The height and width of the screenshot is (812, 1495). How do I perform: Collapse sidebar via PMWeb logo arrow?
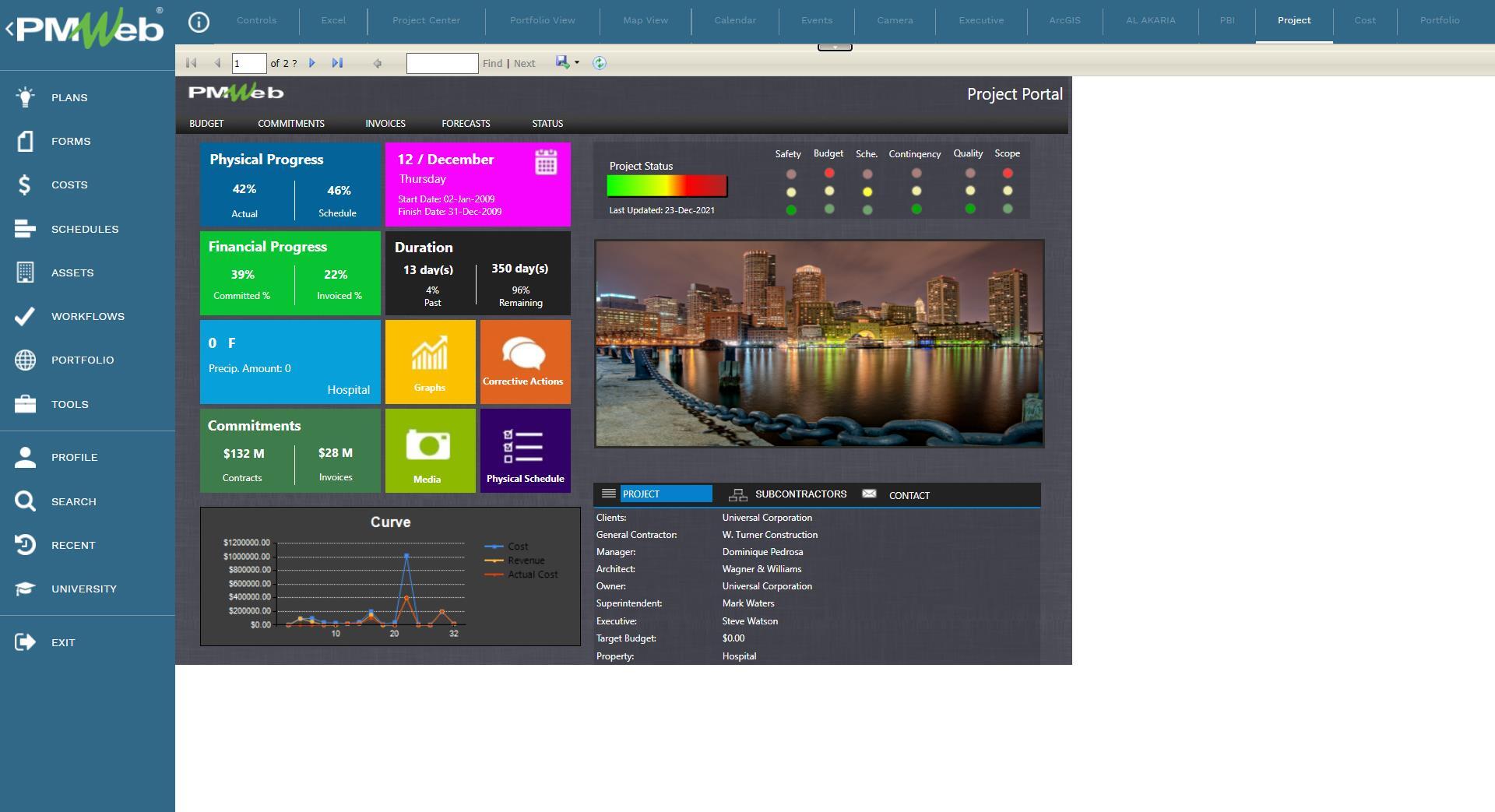point(9,30)
